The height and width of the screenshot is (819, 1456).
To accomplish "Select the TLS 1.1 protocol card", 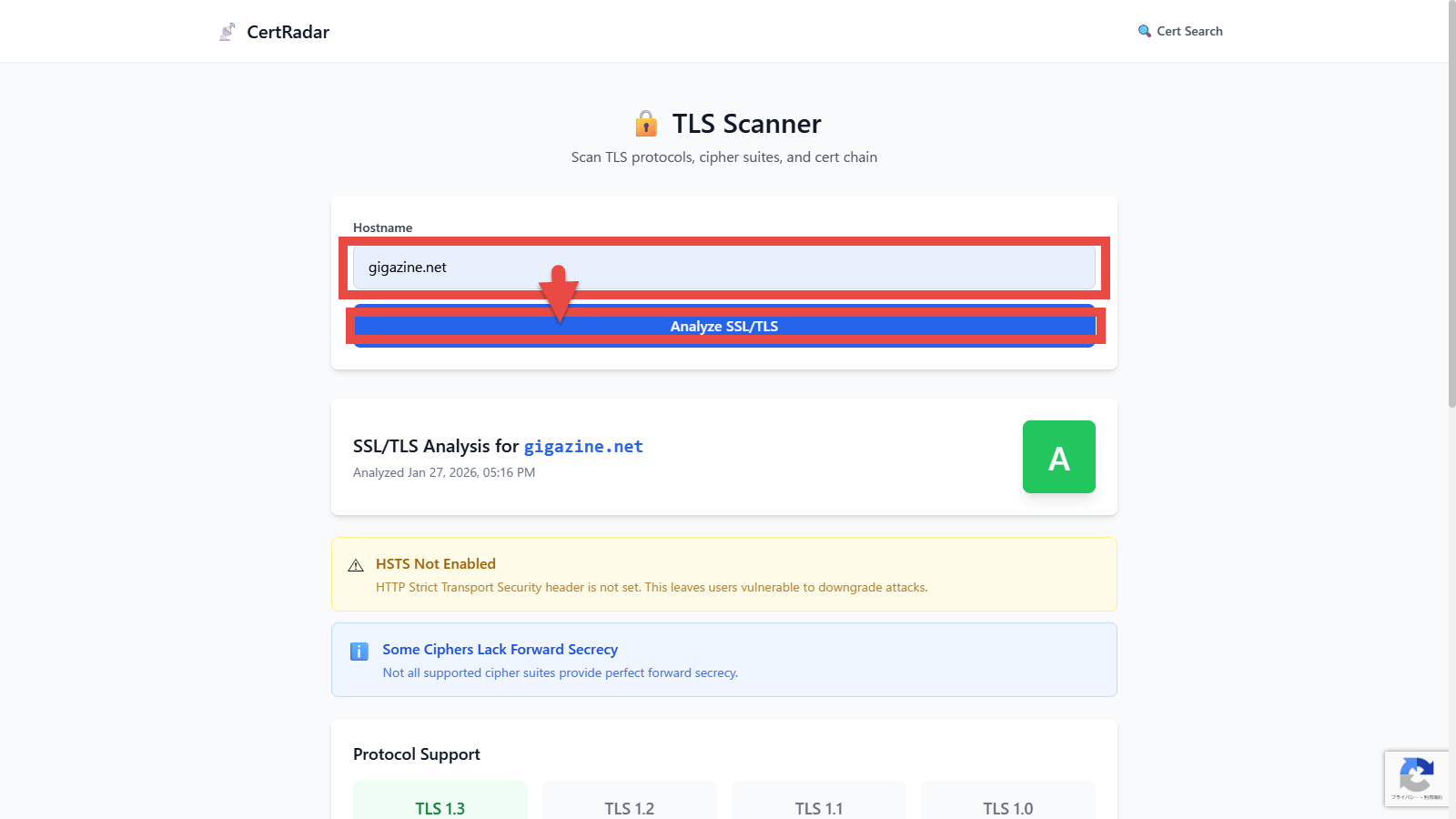I will [819, 803].
